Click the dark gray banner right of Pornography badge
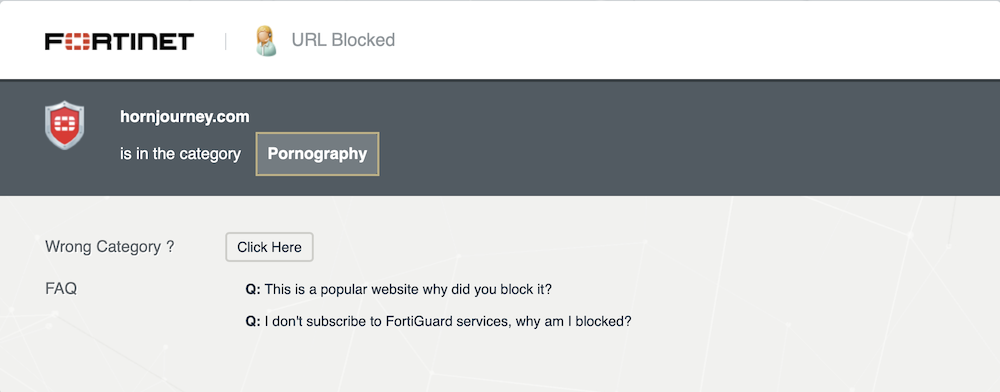The height and width of the screenshot is (392, 1000). 689,154
